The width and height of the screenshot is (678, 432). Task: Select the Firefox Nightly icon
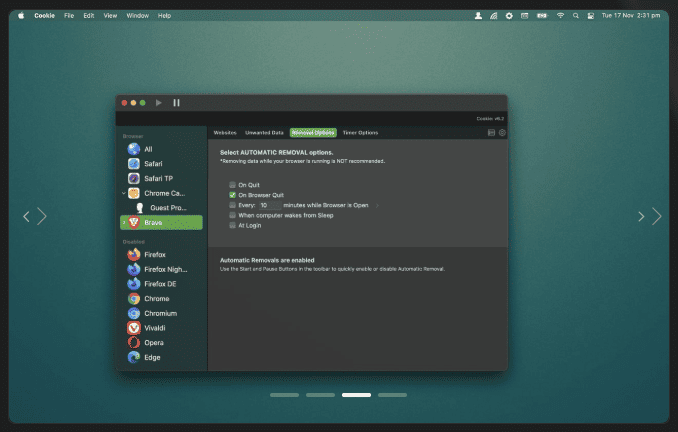[x=134, y=269]
